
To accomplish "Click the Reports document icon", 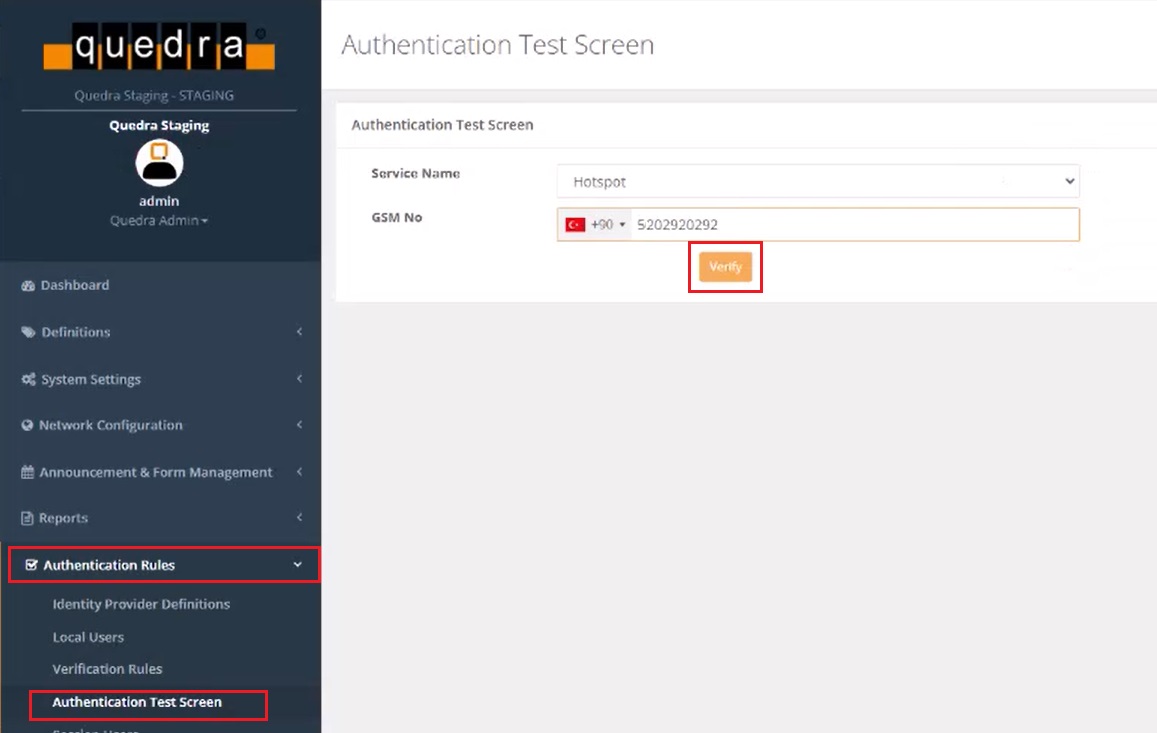I will [x=28, y=519].
